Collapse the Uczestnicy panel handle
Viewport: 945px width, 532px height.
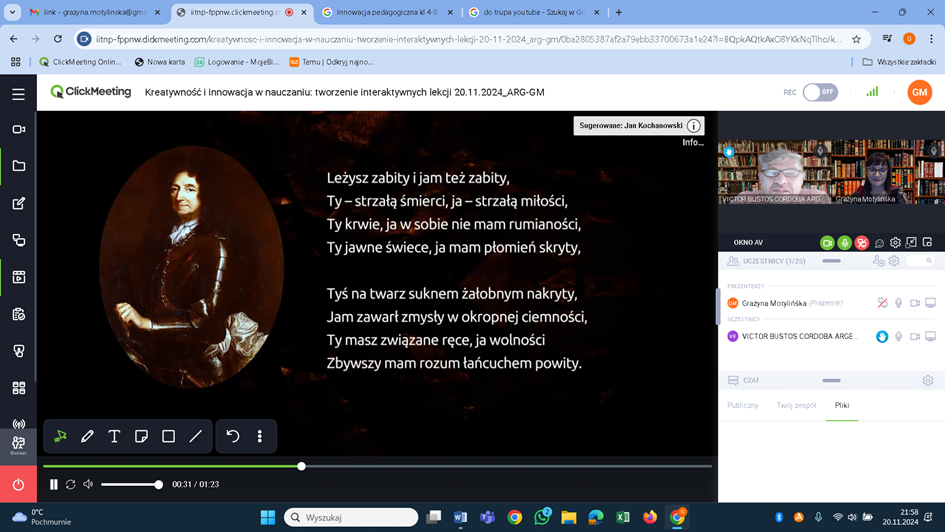pos(831,261)
